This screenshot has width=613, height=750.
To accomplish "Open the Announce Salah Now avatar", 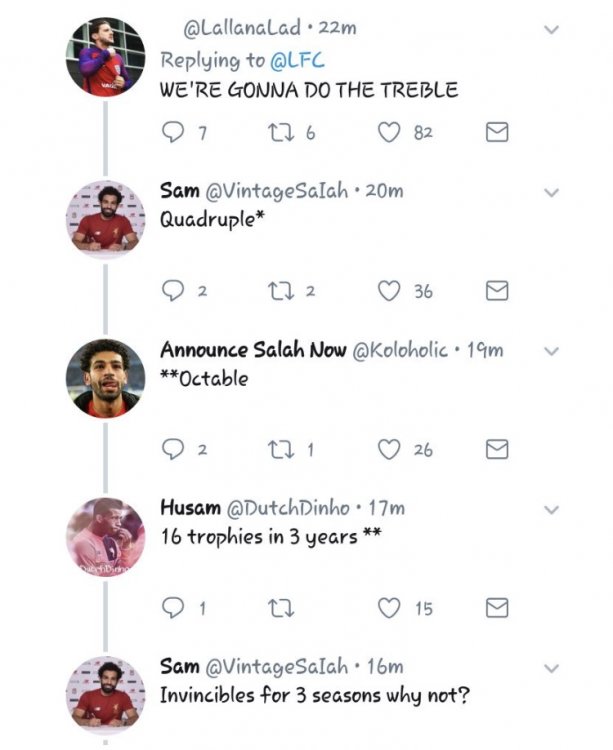I will coord(105,378).
